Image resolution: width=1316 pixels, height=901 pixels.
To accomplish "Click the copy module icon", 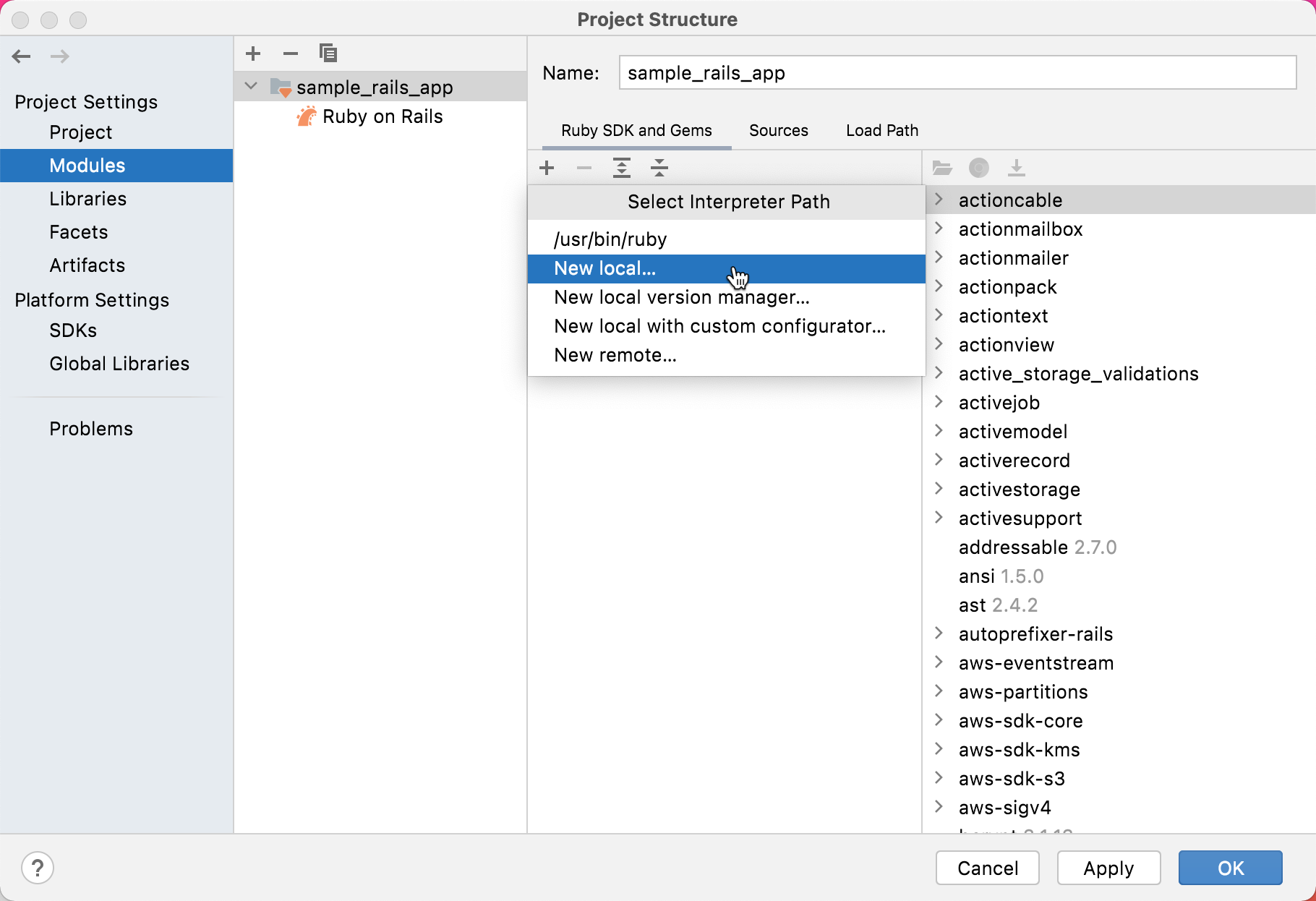I will coord(328,54).
